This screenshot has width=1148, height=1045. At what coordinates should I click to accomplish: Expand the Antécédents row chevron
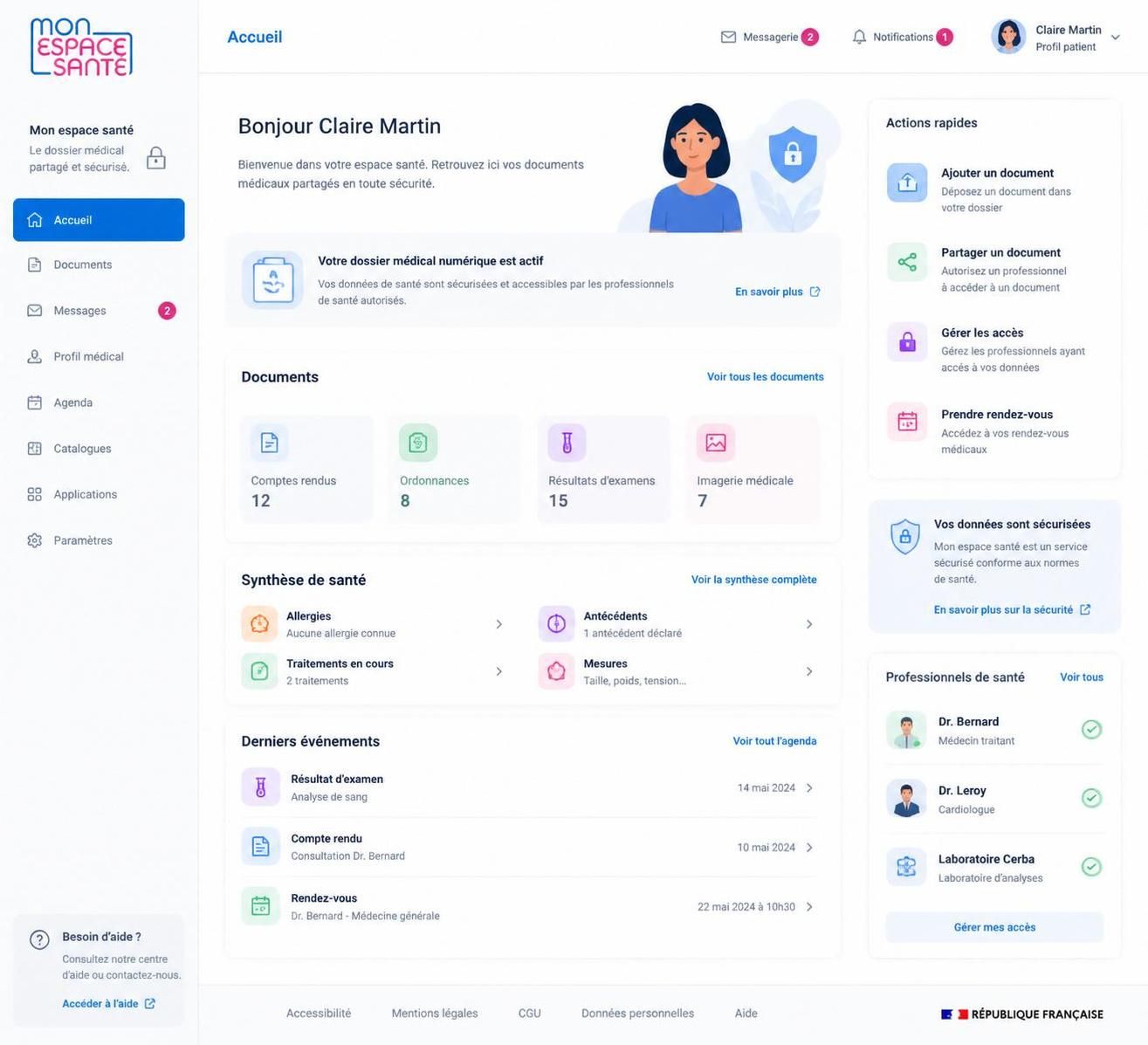809,624
